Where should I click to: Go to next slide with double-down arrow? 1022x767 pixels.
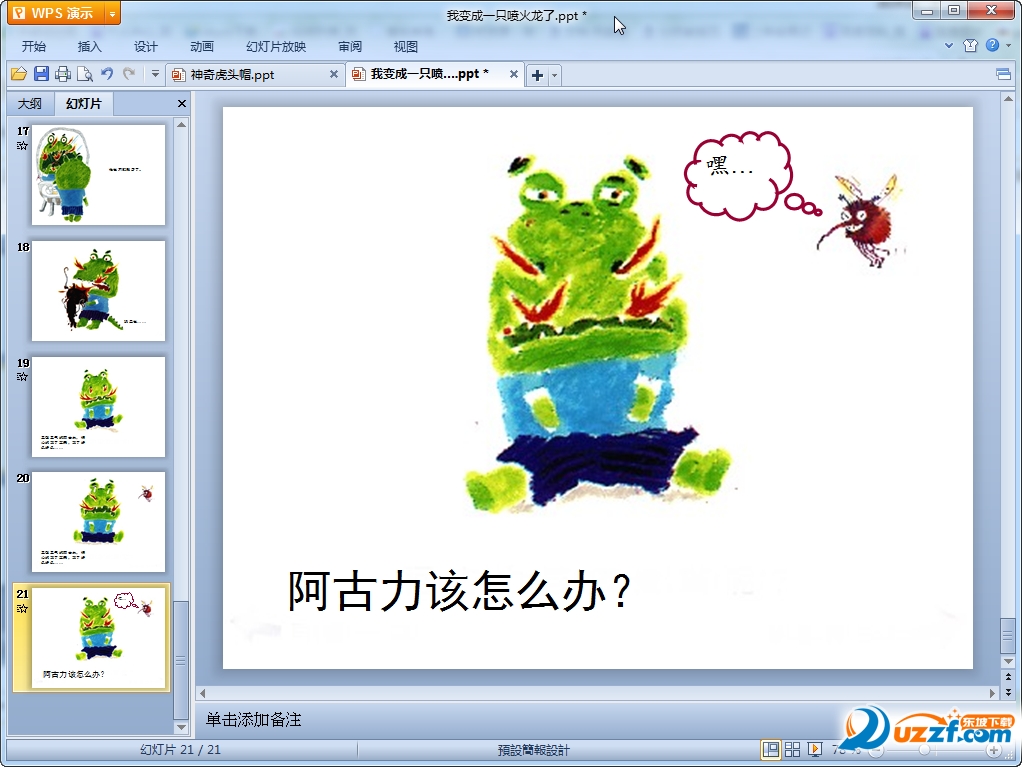(1008, 692)
